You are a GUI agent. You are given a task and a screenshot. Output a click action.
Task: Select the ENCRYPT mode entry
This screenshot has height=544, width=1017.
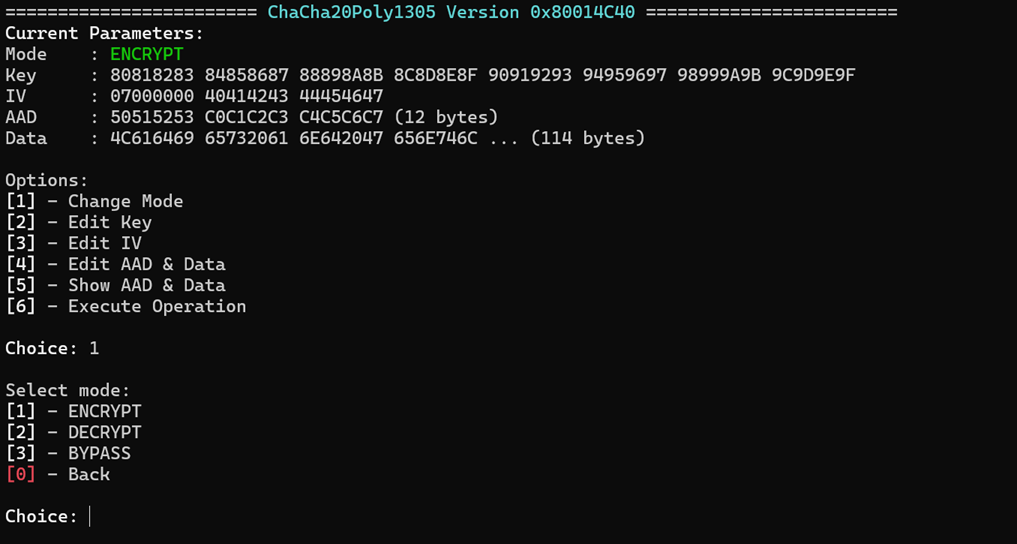[x=73, y=411]
